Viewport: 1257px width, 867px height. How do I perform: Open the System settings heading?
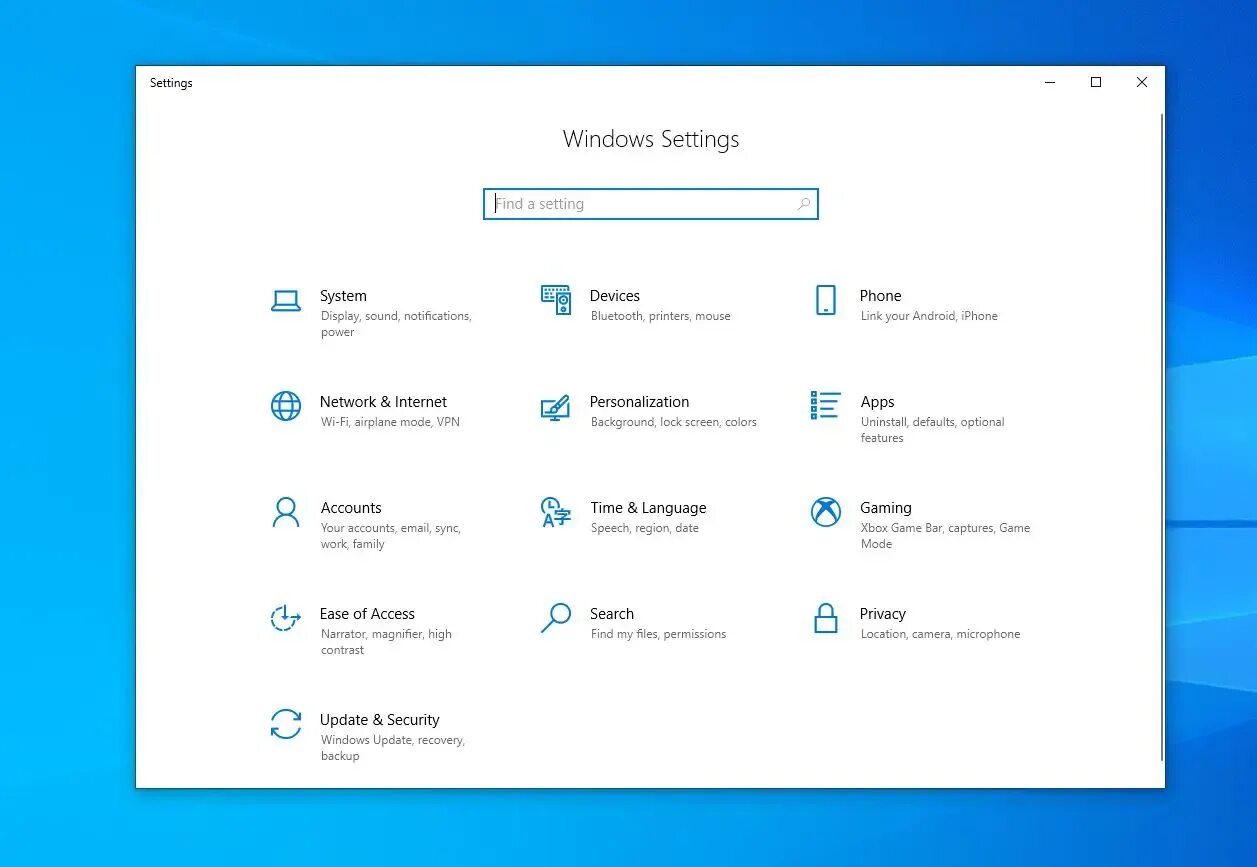click(x=343, y=296)
